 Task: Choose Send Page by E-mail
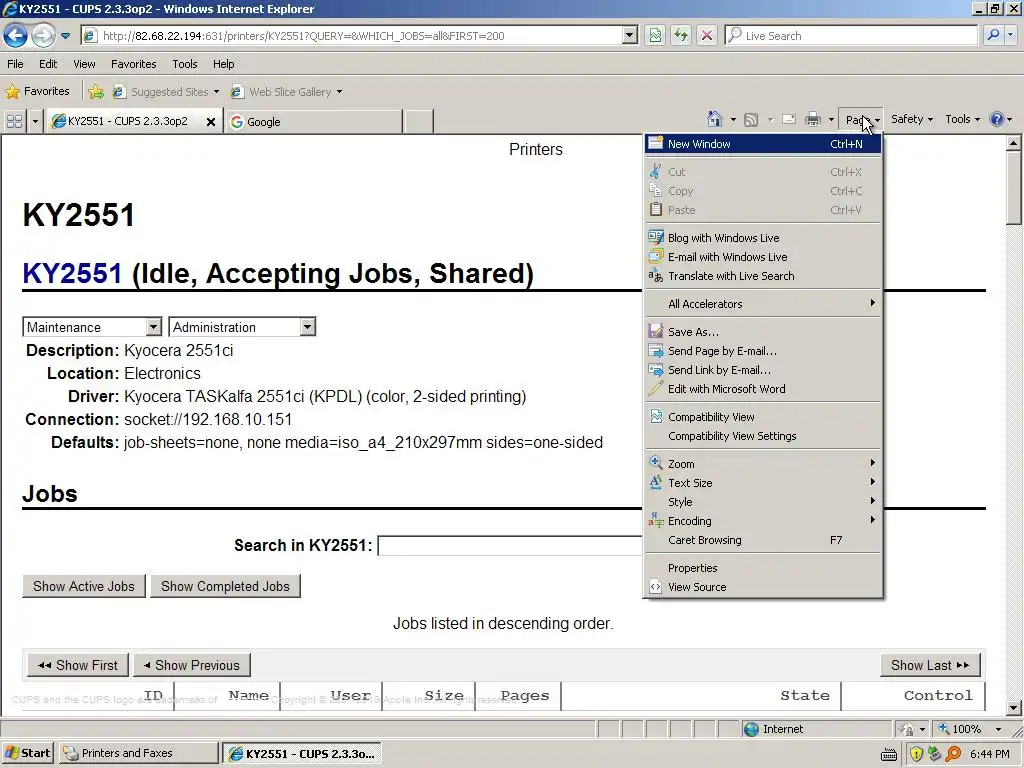coord(763,351)
